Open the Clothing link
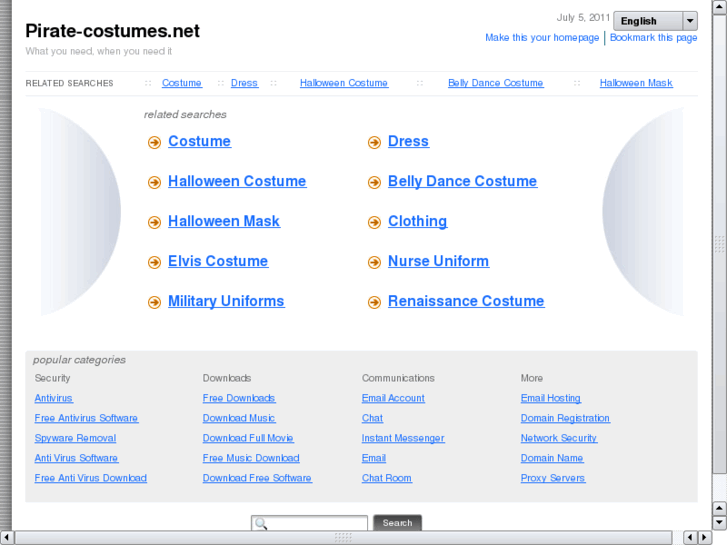The width and height of the screenshot is (727, 545). [418, 221]
